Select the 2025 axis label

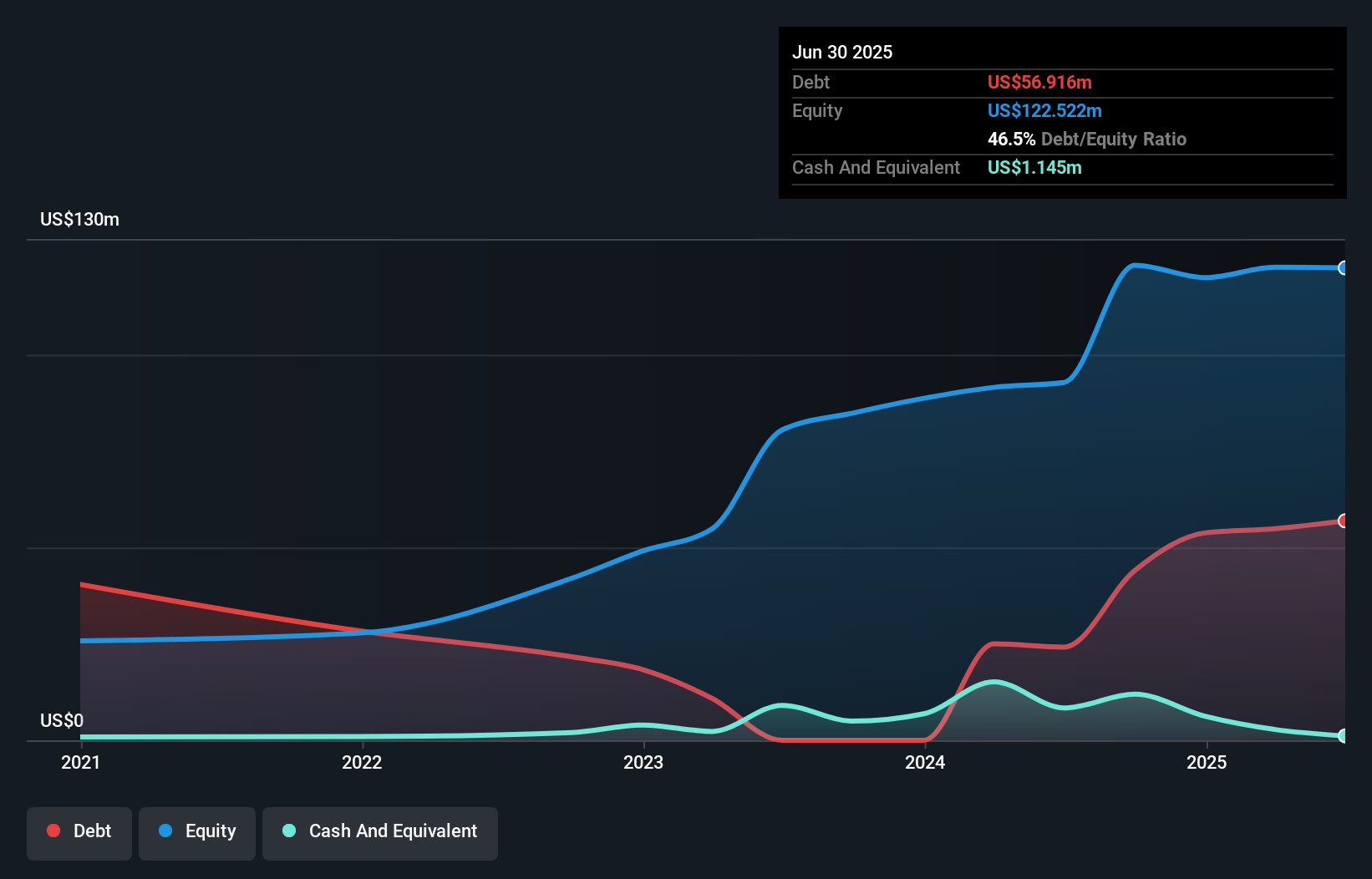pyautogui.click(x=1207, y=763)
